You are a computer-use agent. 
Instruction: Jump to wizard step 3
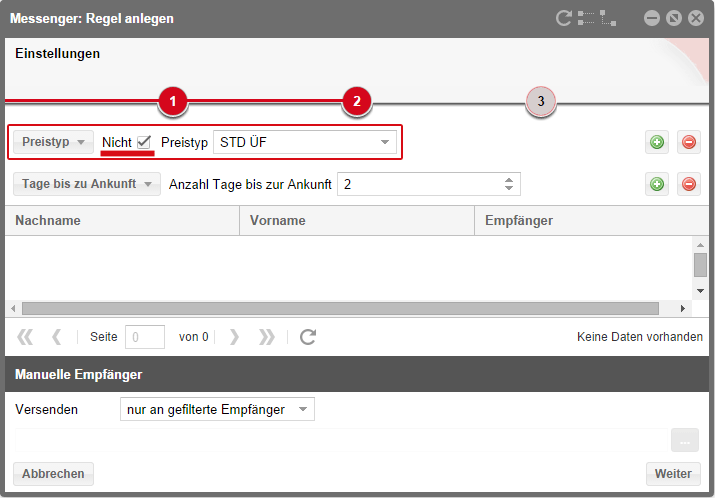(x=541, y=101)
